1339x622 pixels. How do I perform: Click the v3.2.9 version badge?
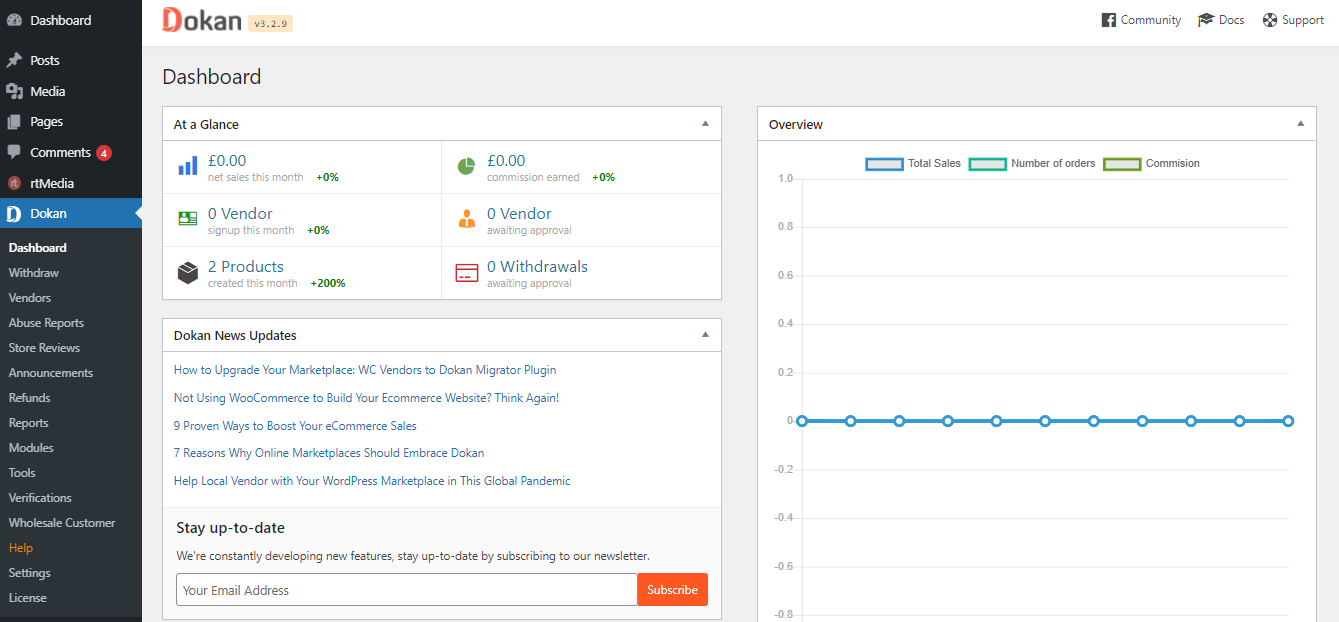(271, 23)
